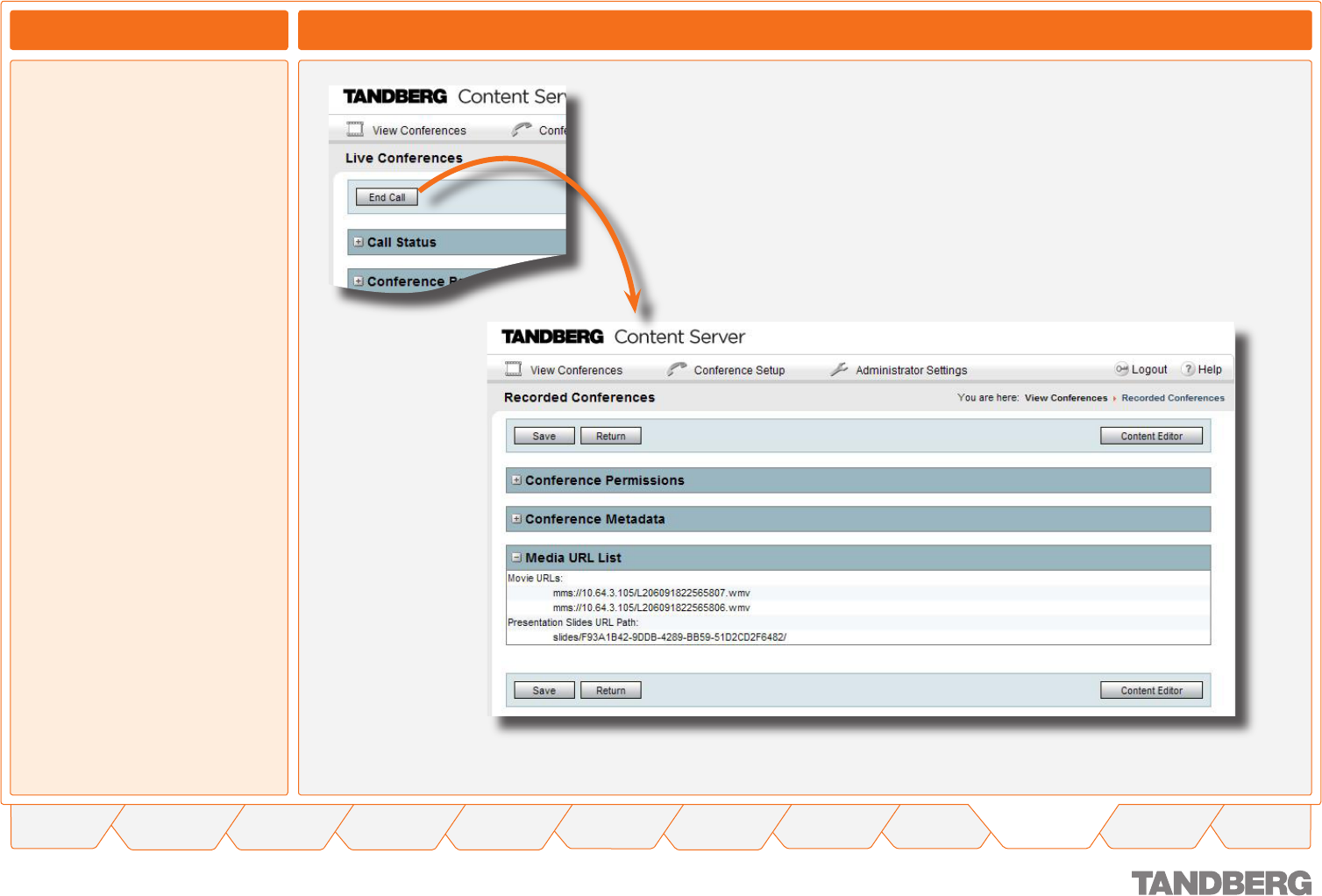Click the phone handset icon in Live Conferences window
This screenshot has height=896, width=1322.
click(x=522, y=129)
